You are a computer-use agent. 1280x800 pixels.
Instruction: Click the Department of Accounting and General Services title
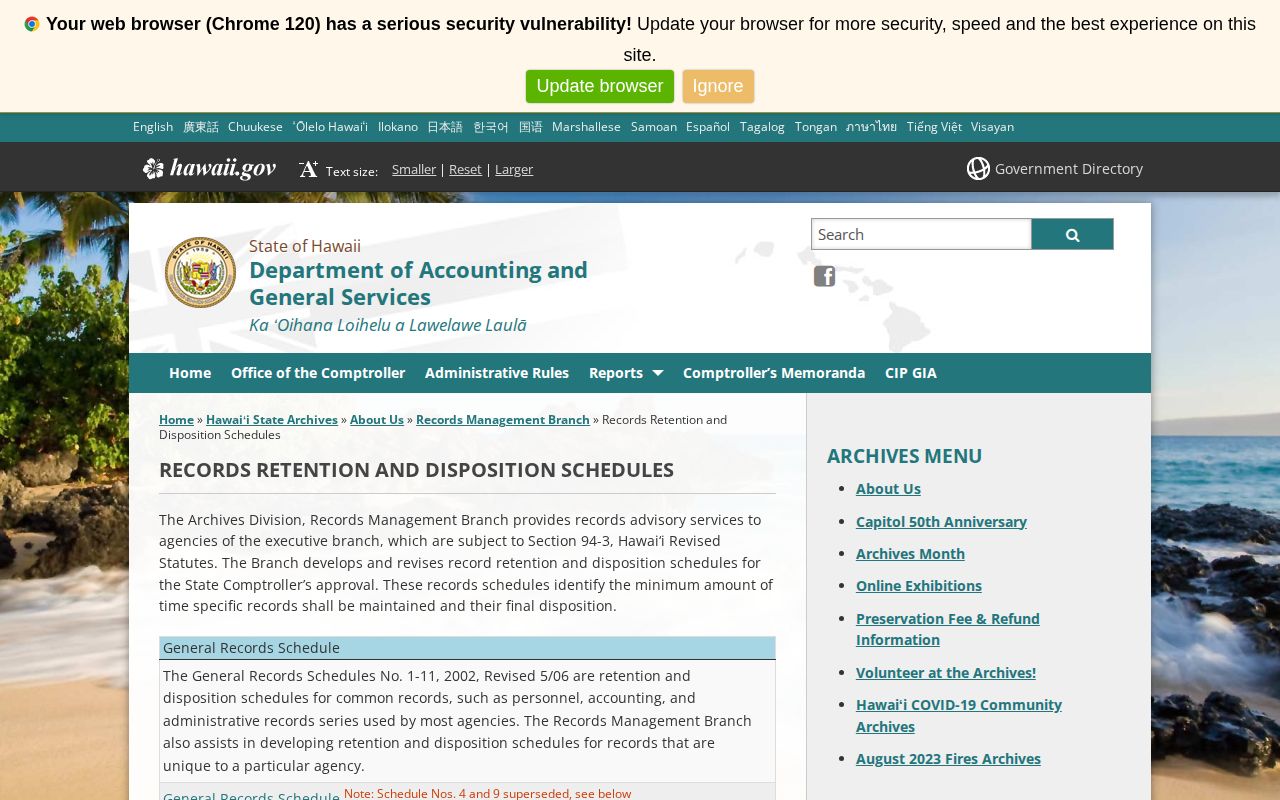point(418,283)
